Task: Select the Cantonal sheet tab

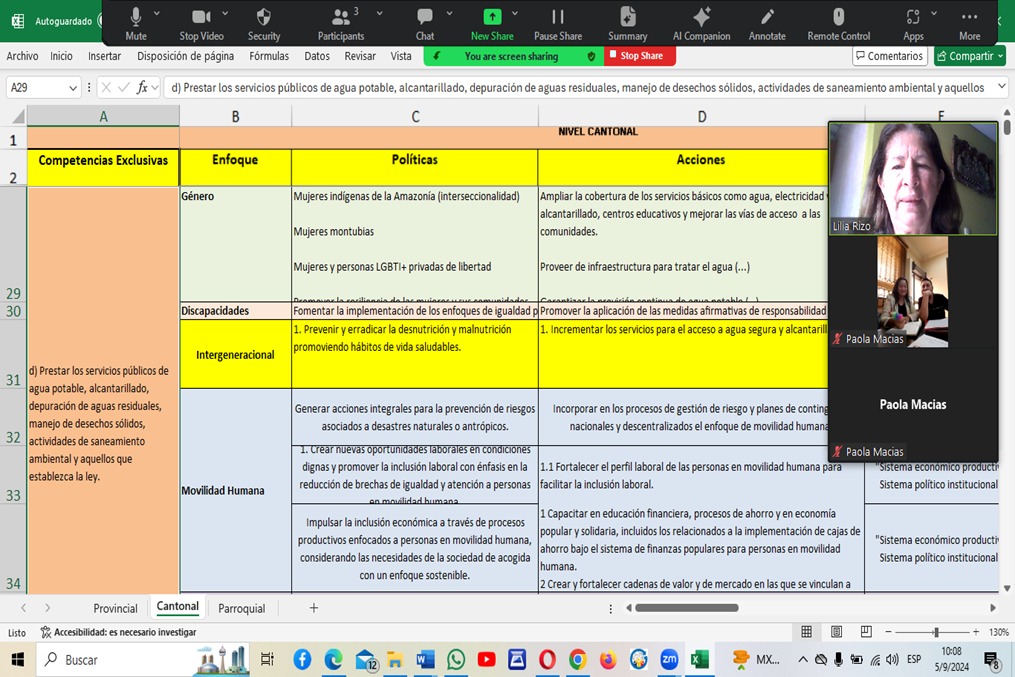Action: [177, 606]
